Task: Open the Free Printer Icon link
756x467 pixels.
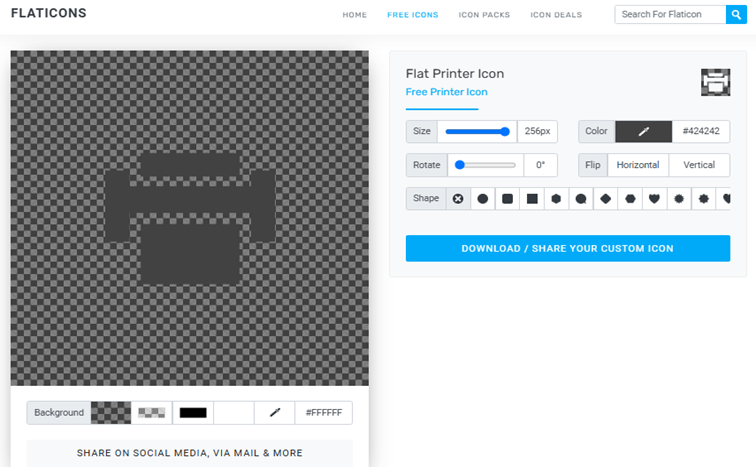Action: [446, 92]
